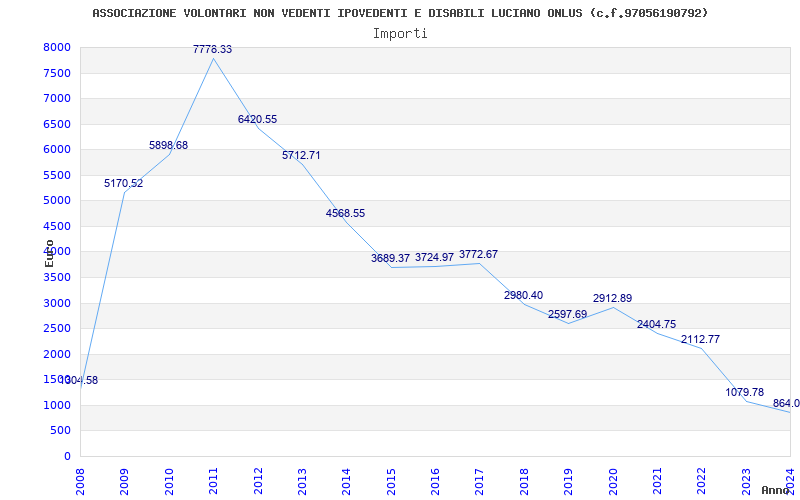The width and height of the screenshot is (800, 500).
Task: Click the 7776.33 peak value label
Action: point(213,49)
